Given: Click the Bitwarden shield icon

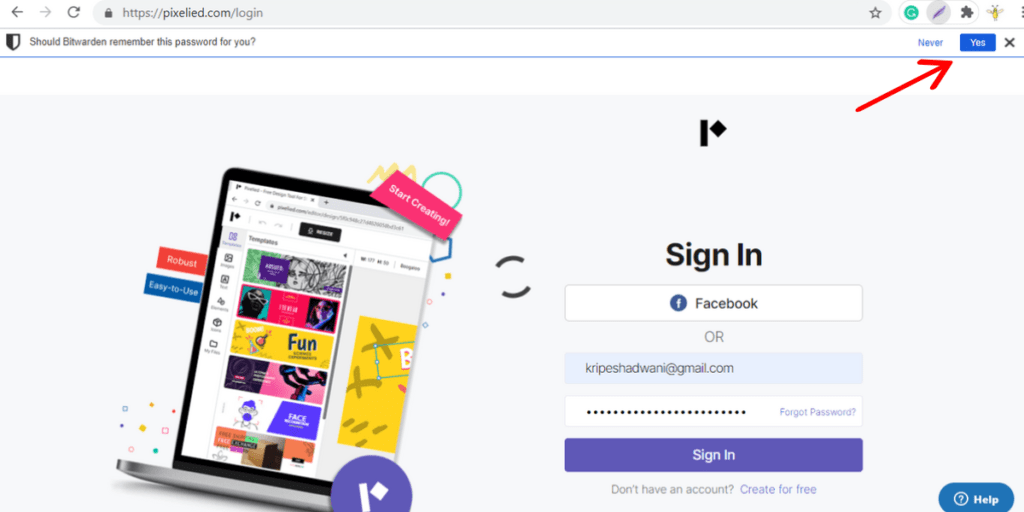Looking at the screenshot, I should point(13,42).
